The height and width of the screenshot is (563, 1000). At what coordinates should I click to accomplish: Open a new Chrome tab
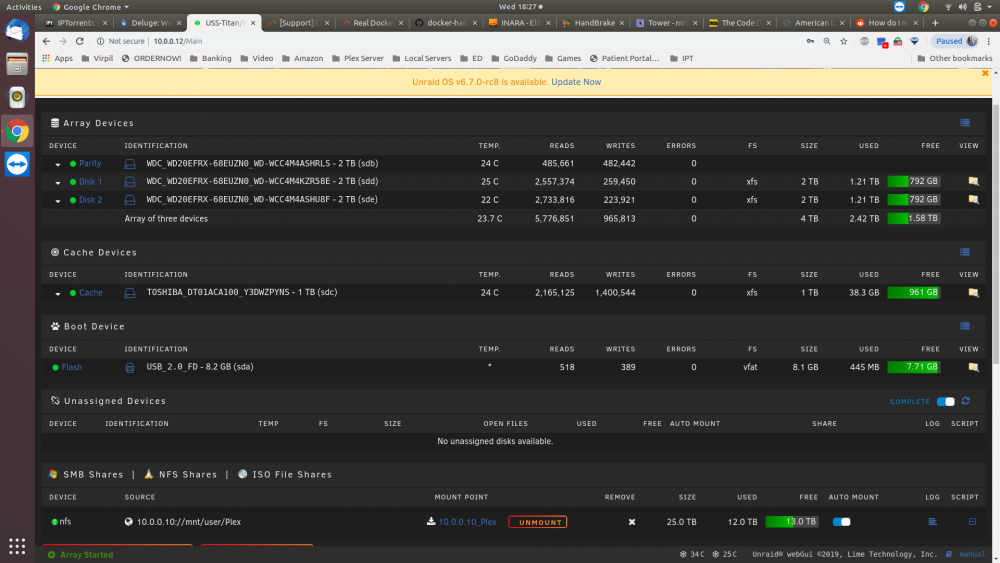click(935, 23)
